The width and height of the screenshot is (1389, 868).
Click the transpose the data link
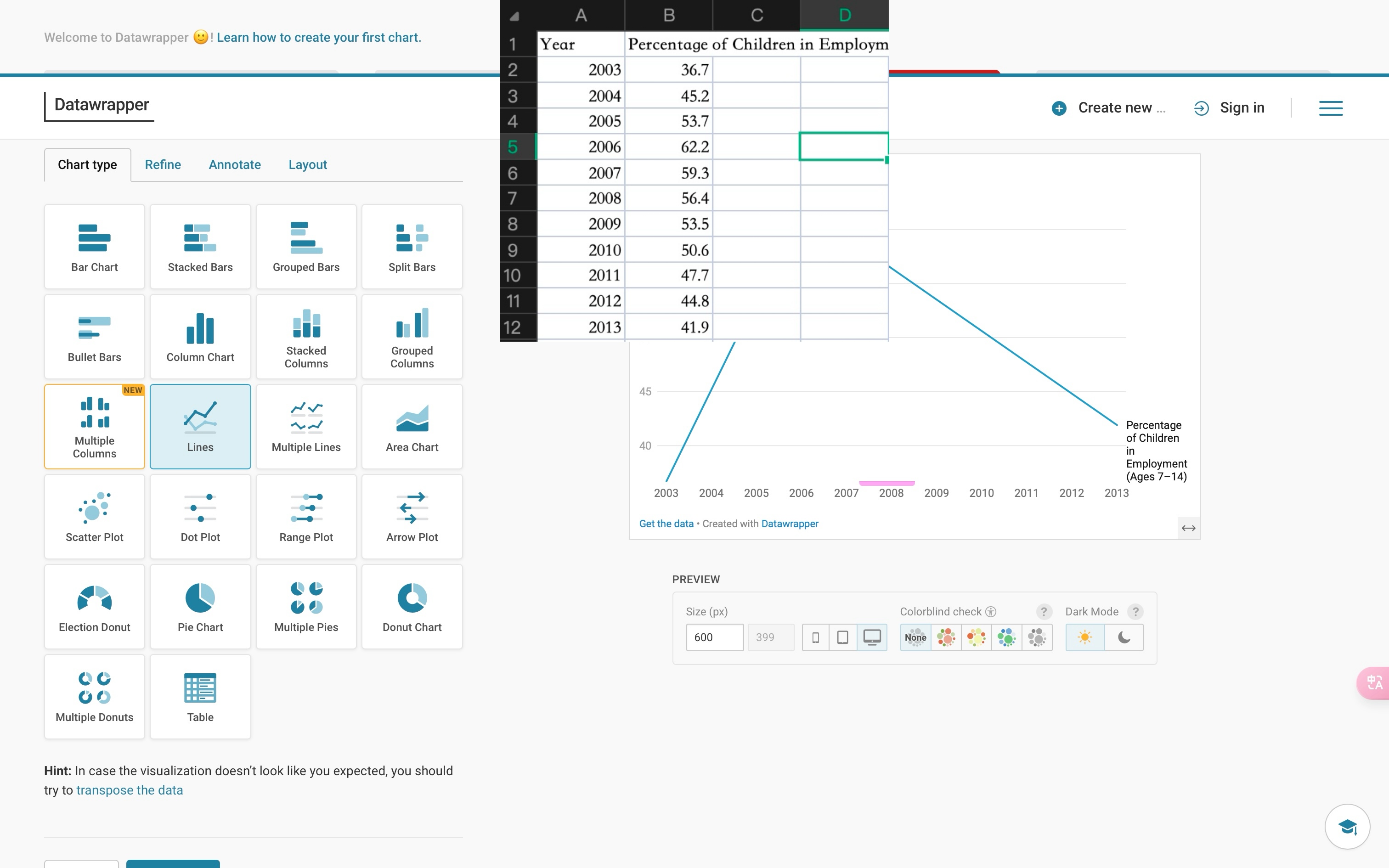coord(129,790)
